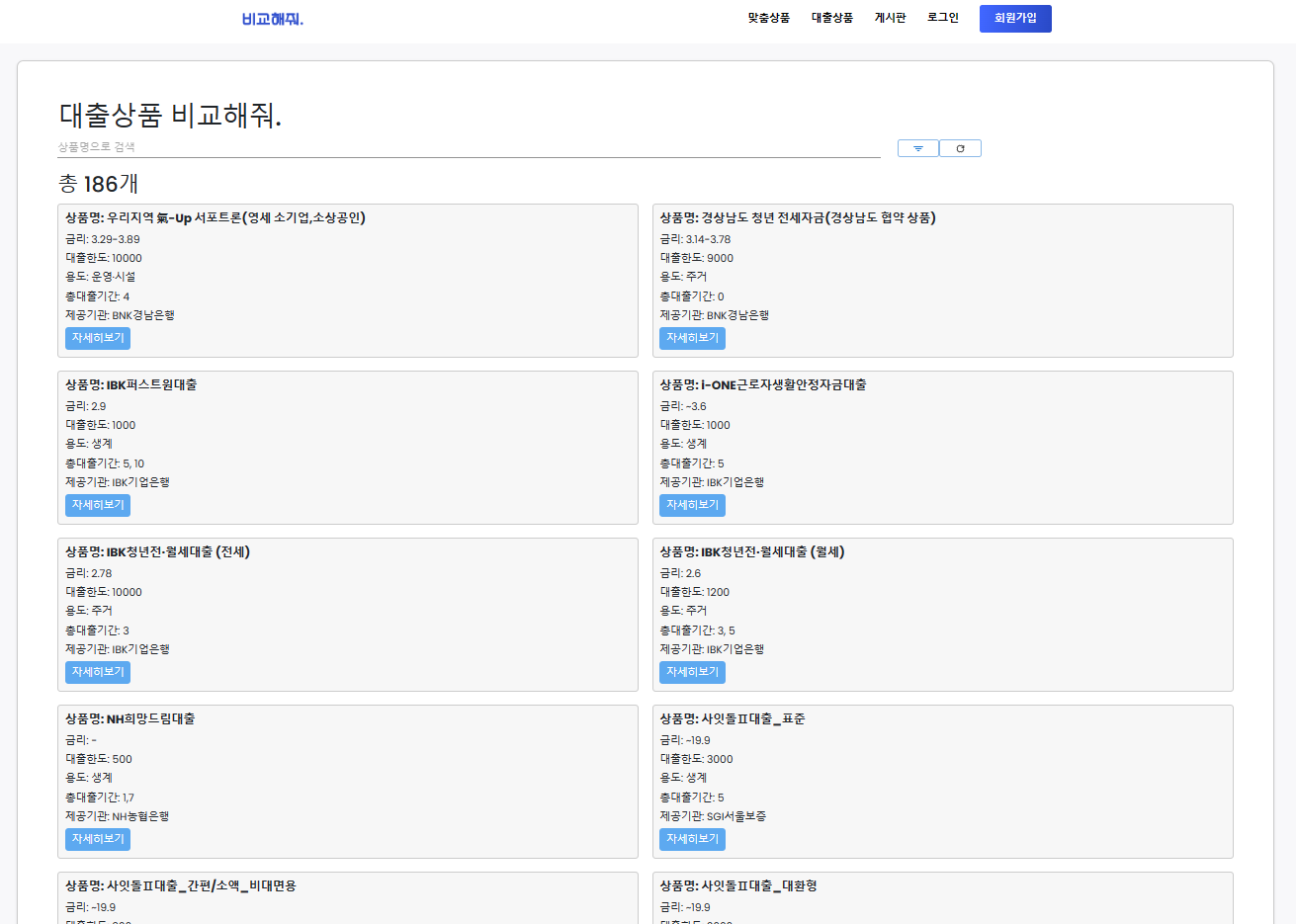View details of IBK청년전·월세대출 (전세)
Viewport: 1296px width, 924px height.
(97, 672)
